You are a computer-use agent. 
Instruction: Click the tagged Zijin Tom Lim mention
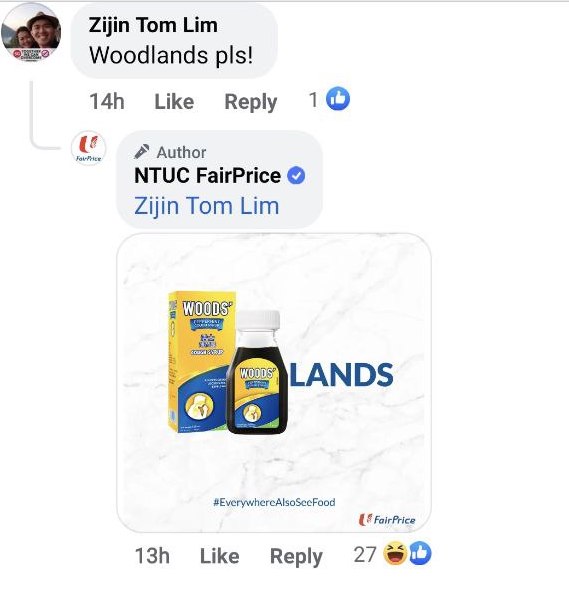pyautogui.click(x=207, y=206)
